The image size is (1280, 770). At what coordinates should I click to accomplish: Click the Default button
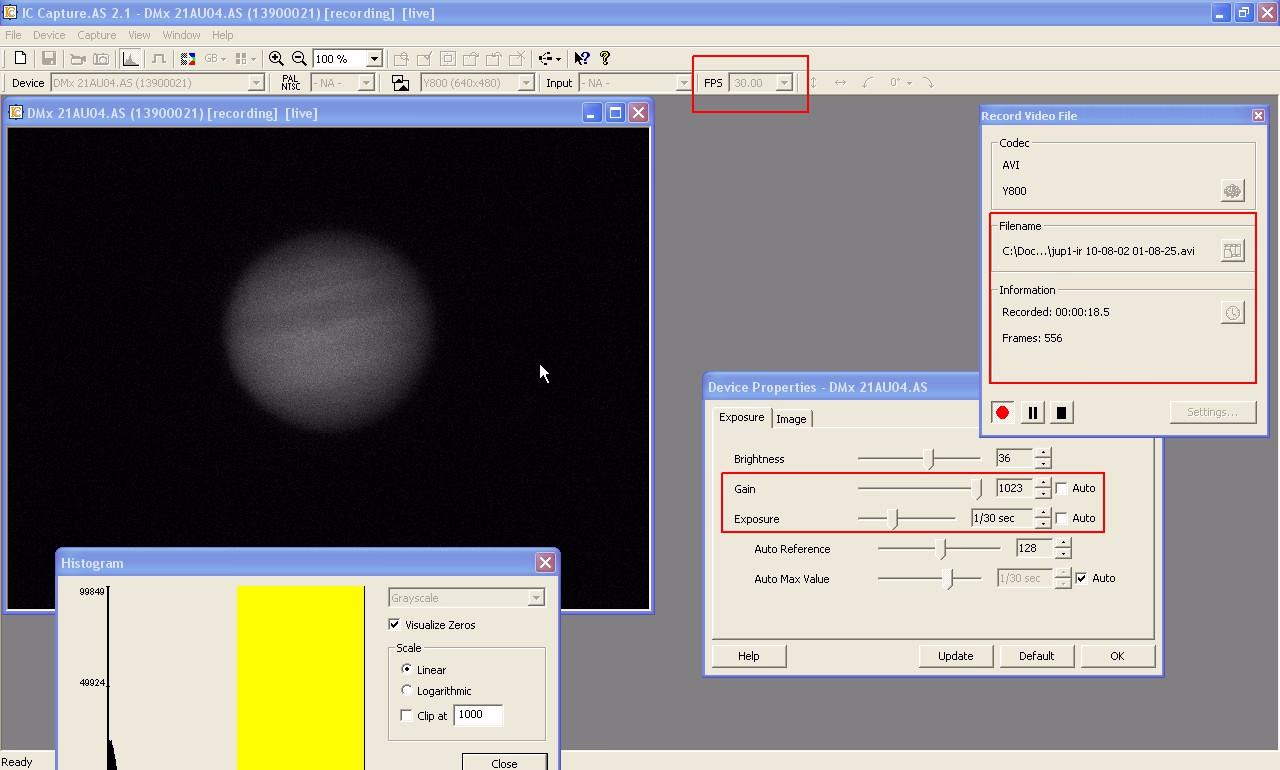pyautogui.click(x=1036, y=656)
